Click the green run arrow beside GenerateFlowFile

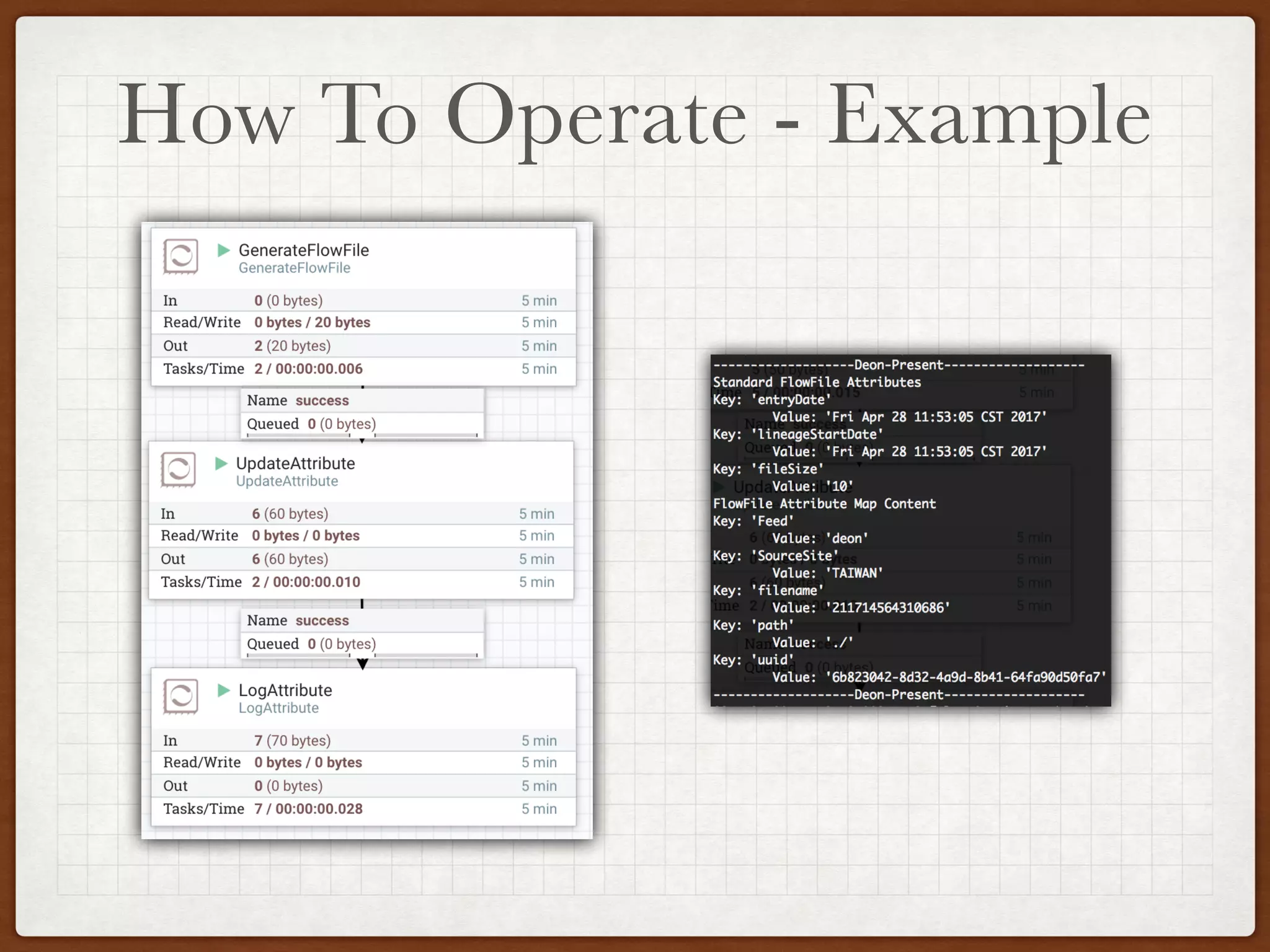click(x=224, y=250)
